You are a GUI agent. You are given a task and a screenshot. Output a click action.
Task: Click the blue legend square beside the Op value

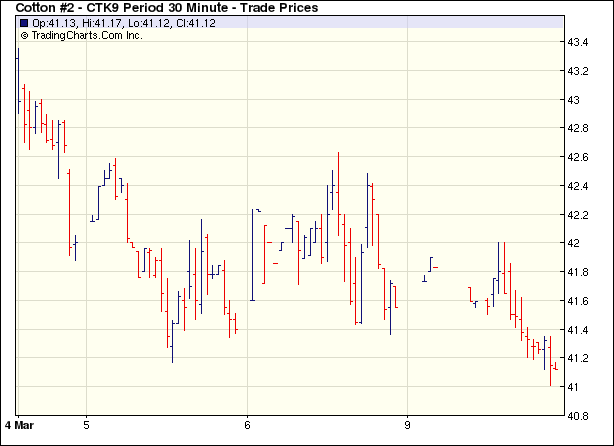24,22
